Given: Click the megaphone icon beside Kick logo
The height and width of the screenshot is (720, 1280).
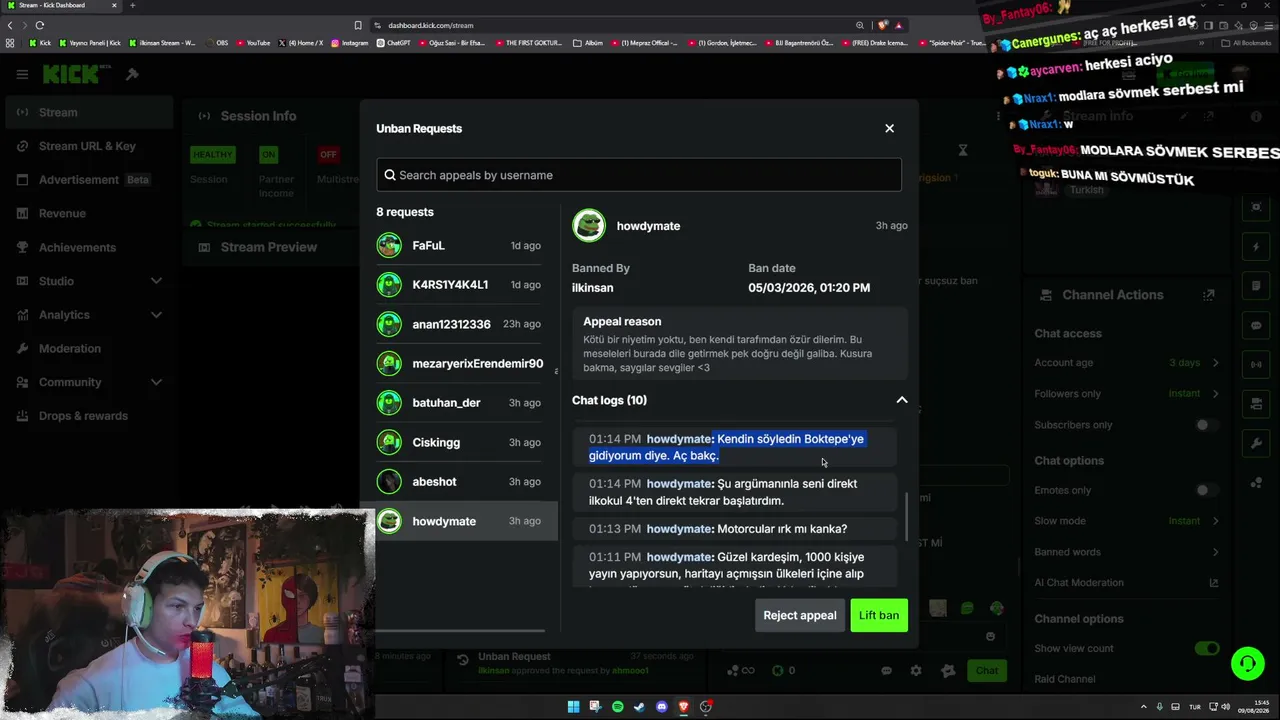Looking at the screenshot, I should point(132,74).
